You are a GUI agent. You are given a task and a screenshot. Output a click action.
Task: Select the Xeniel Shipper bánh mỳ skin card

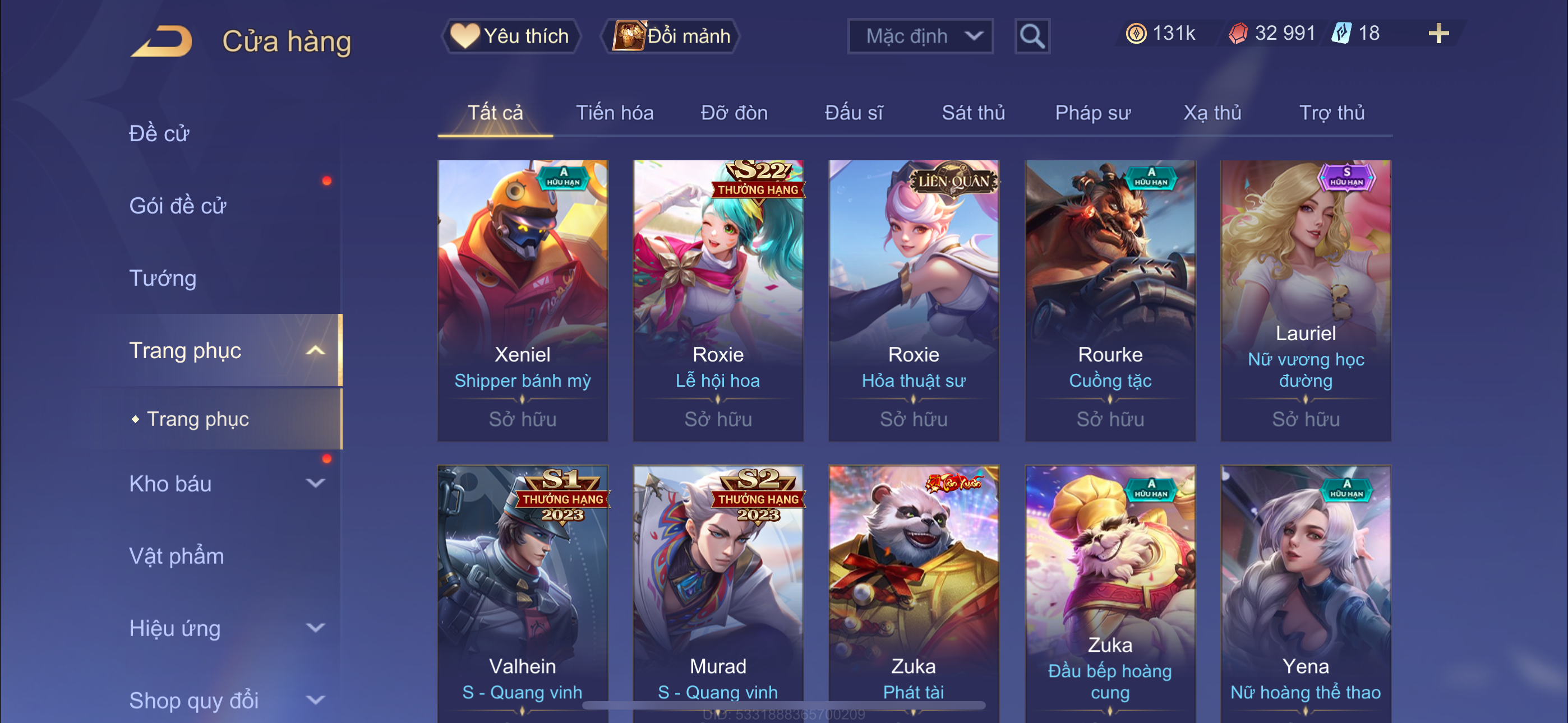522,300
